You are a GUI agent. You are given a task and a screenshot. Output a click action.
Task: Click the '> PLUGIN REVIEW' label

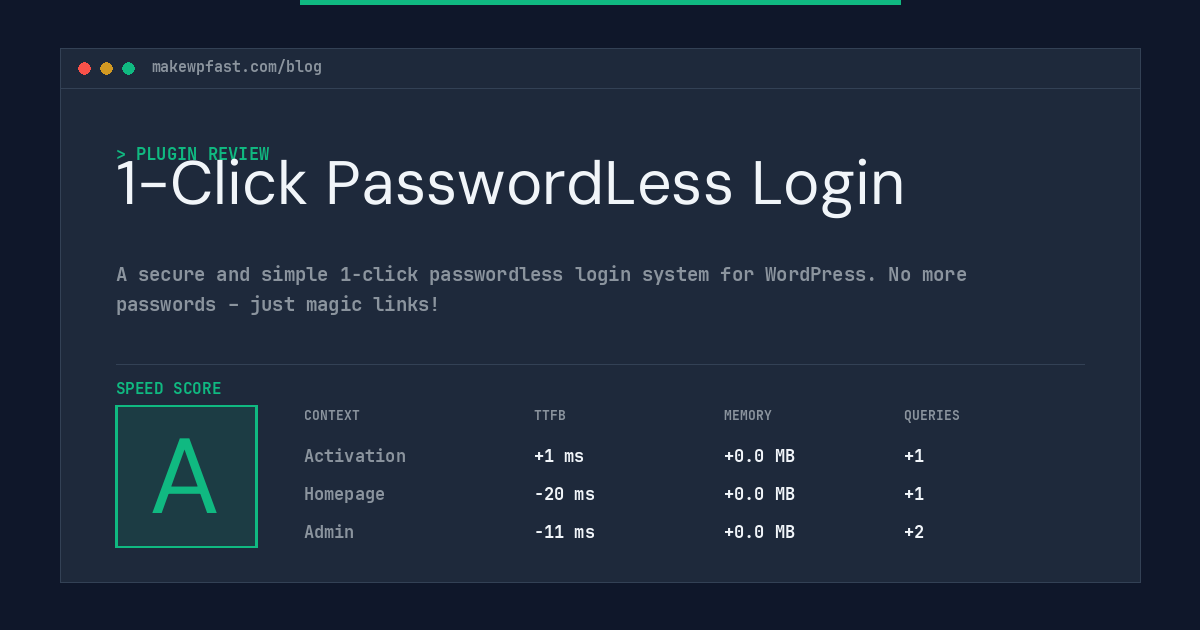point(193,154)
